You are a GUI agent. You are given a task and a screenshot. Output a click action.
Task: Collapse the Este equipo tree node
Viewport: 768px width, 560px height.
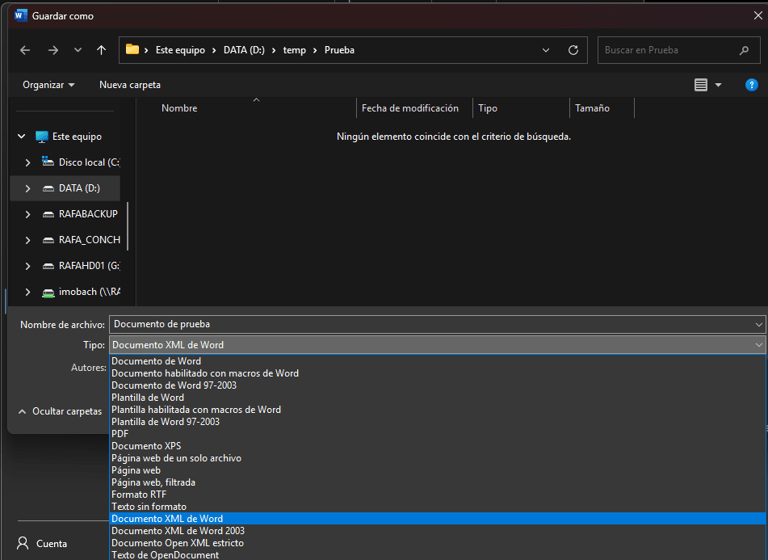pyautogui.click(x=21, y=136)
